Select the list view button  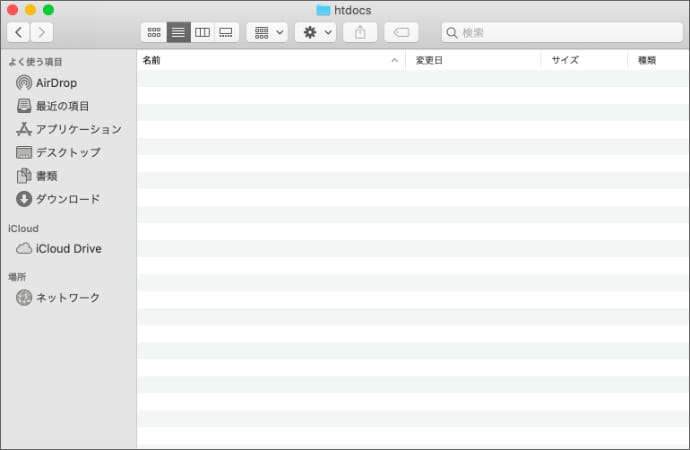(178, 33)
